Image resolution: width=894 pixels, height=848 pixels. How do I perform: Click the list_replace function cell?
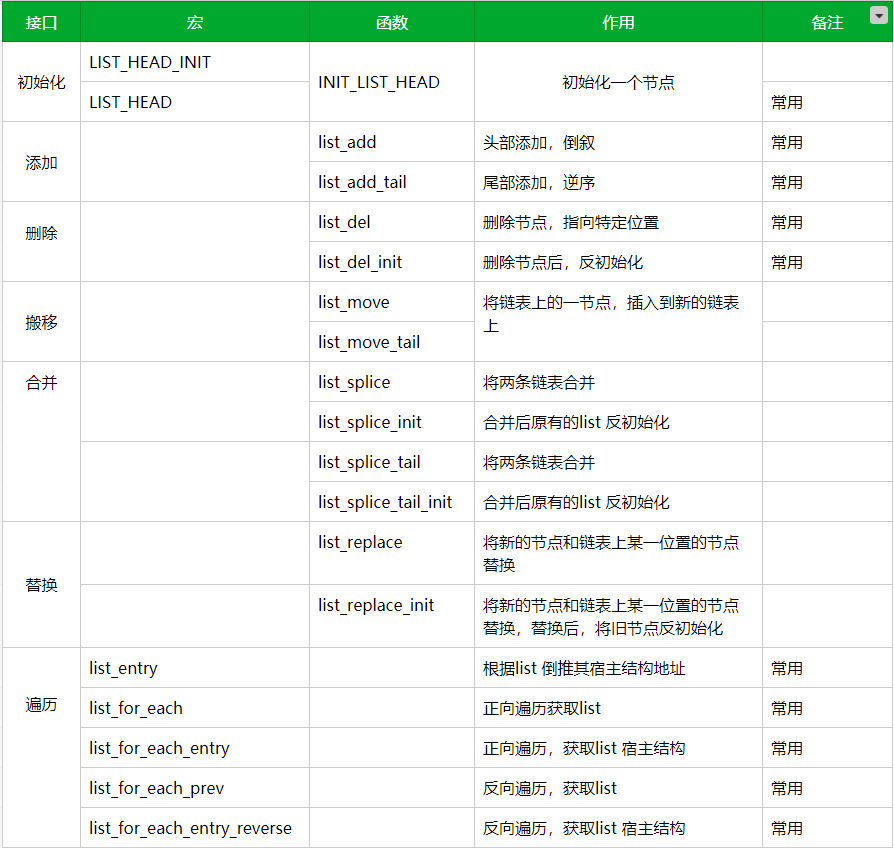point(392,553)
